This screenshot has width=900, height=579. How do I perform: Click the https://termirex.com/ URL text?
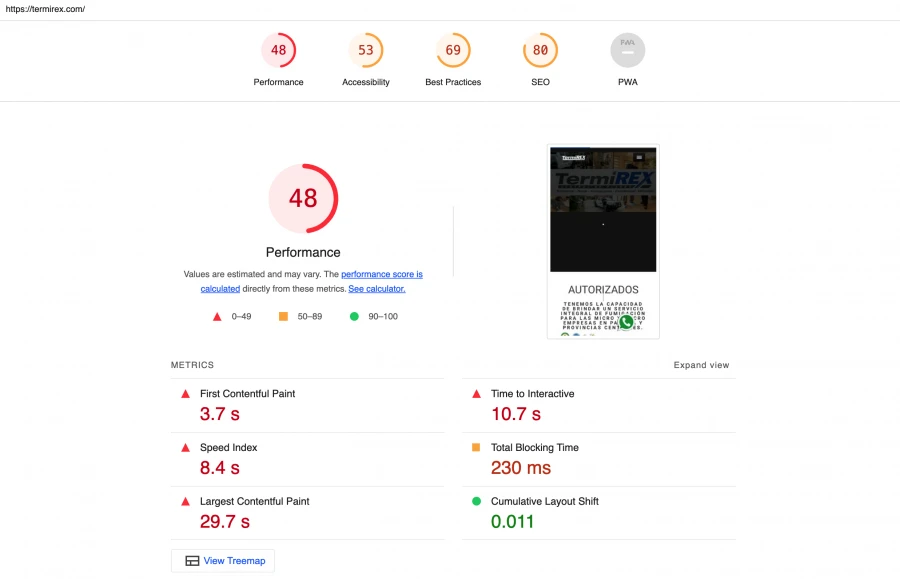45,9
